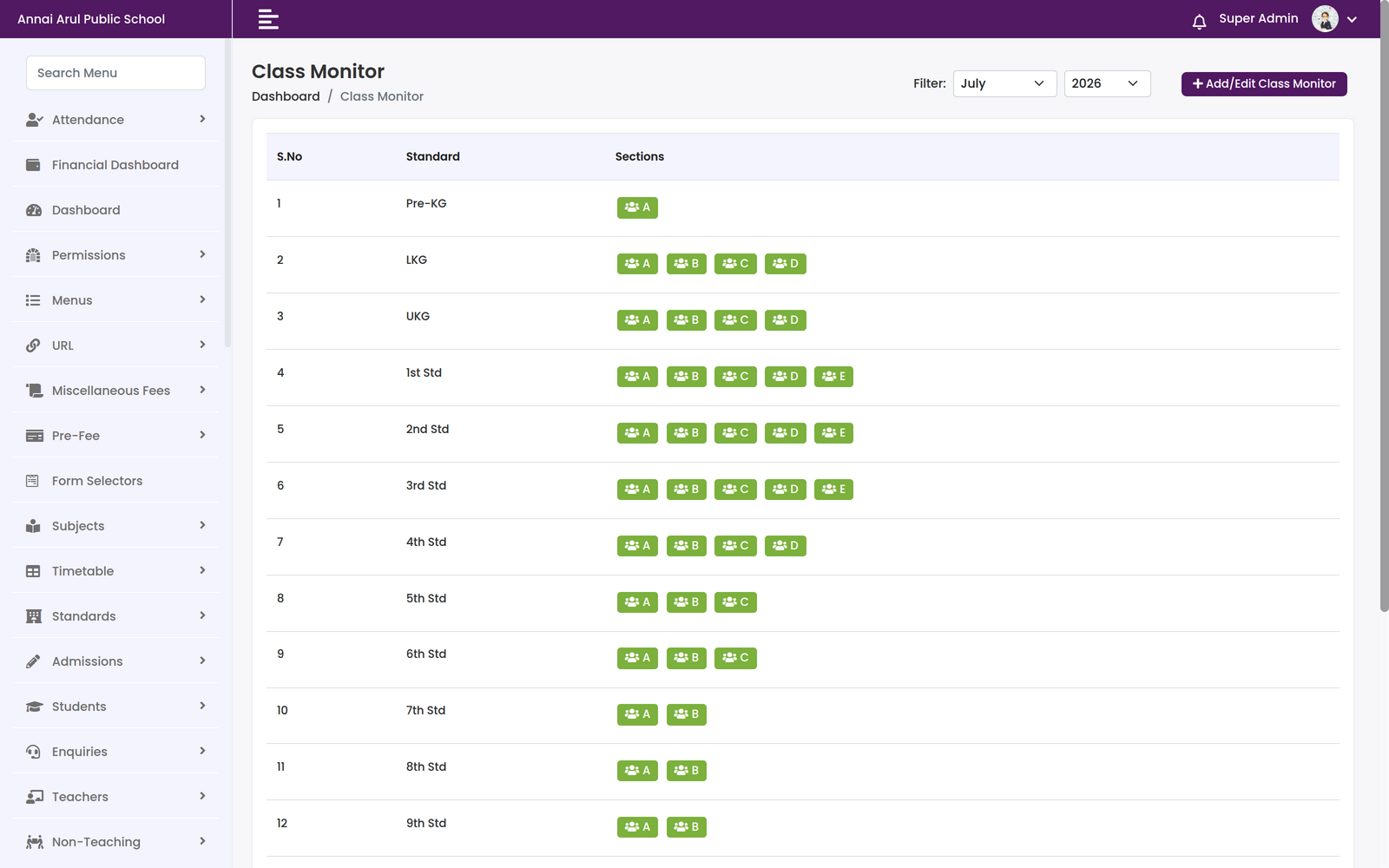Click the Dashboard gauge icon
The image size is (1389, 868).
point(34,210)
